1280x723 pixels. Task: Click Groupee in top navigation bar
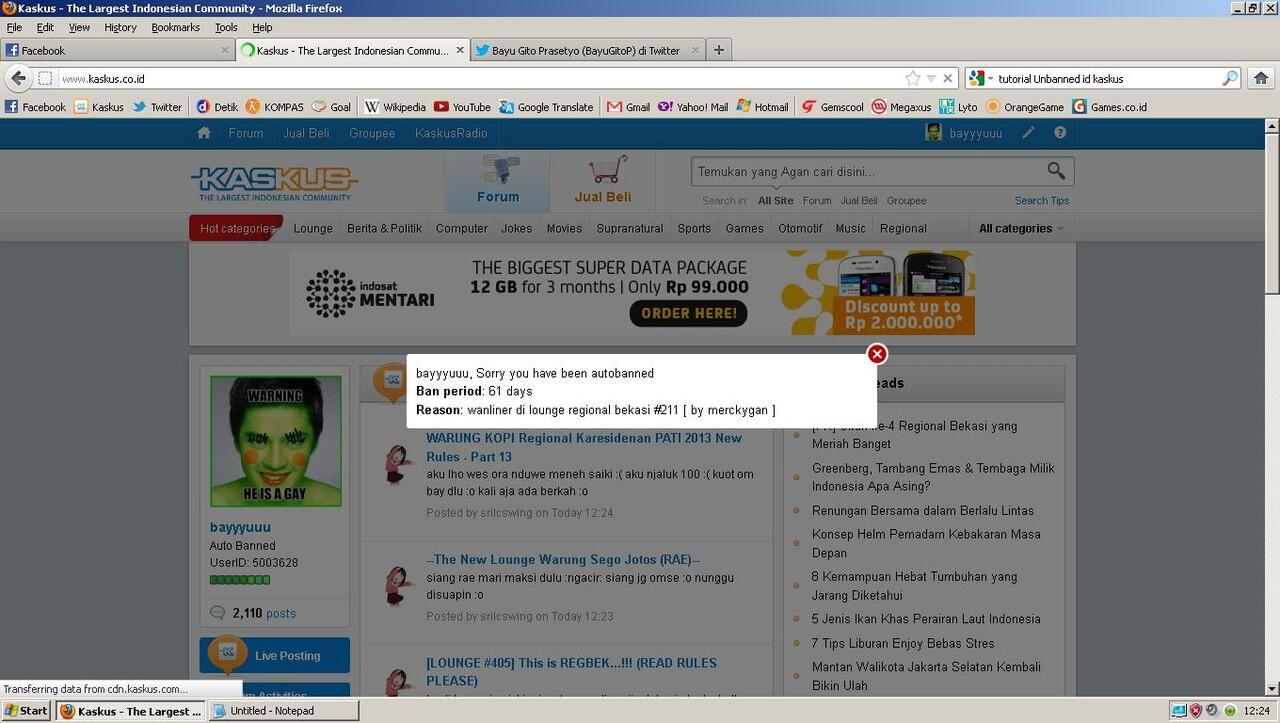click(x=372, y=133)
